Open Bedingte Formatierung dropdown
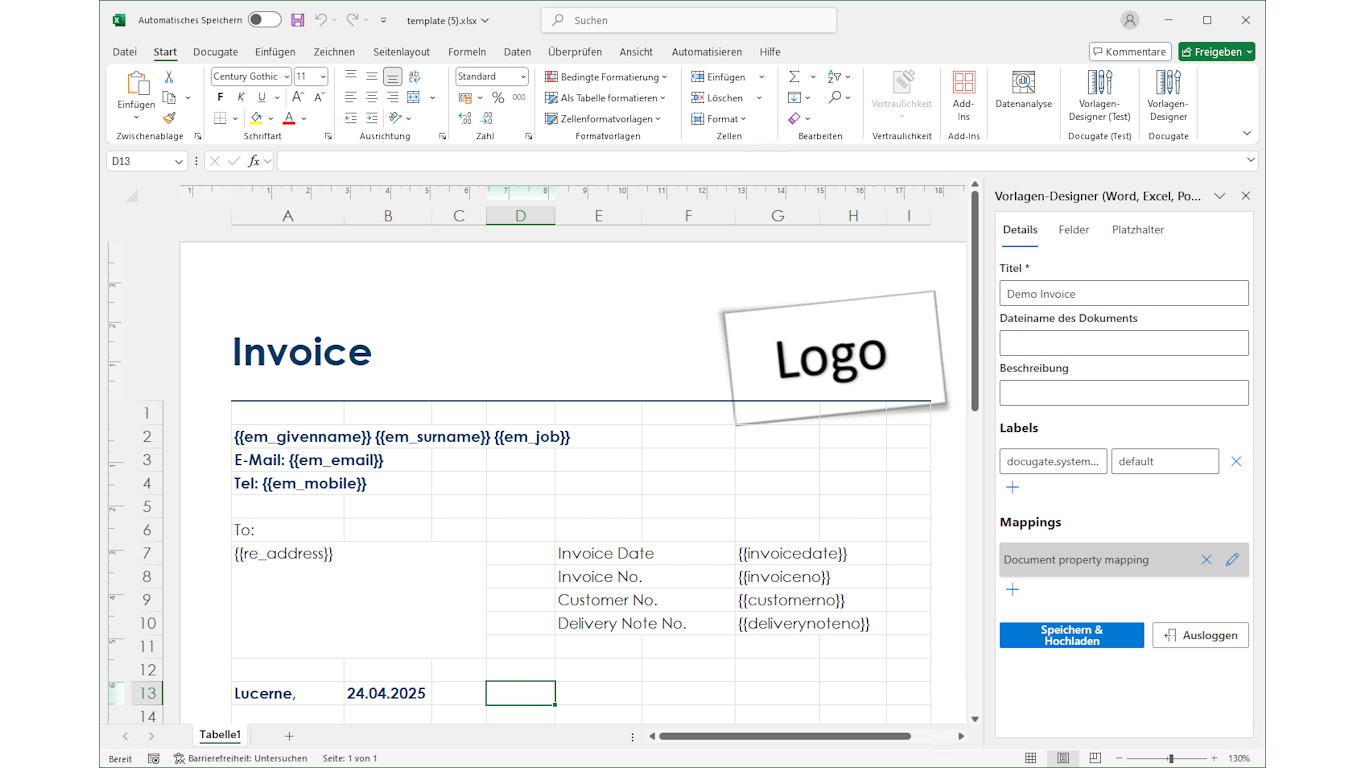The width and height of the screenshot is (1366, 768). (x=606, y=77)
